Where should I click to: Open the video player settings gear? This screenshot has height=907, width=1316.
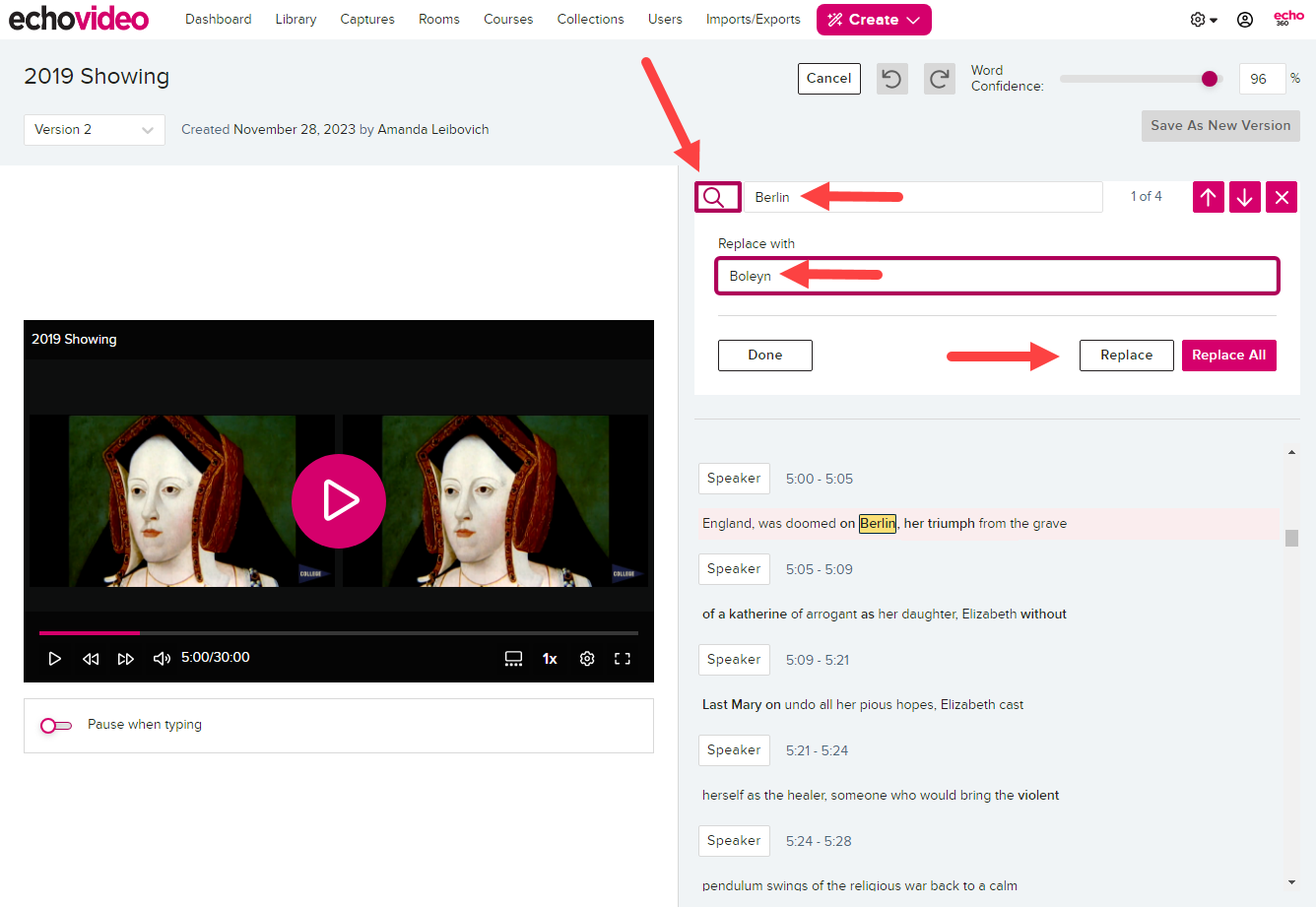click(587, 658)
